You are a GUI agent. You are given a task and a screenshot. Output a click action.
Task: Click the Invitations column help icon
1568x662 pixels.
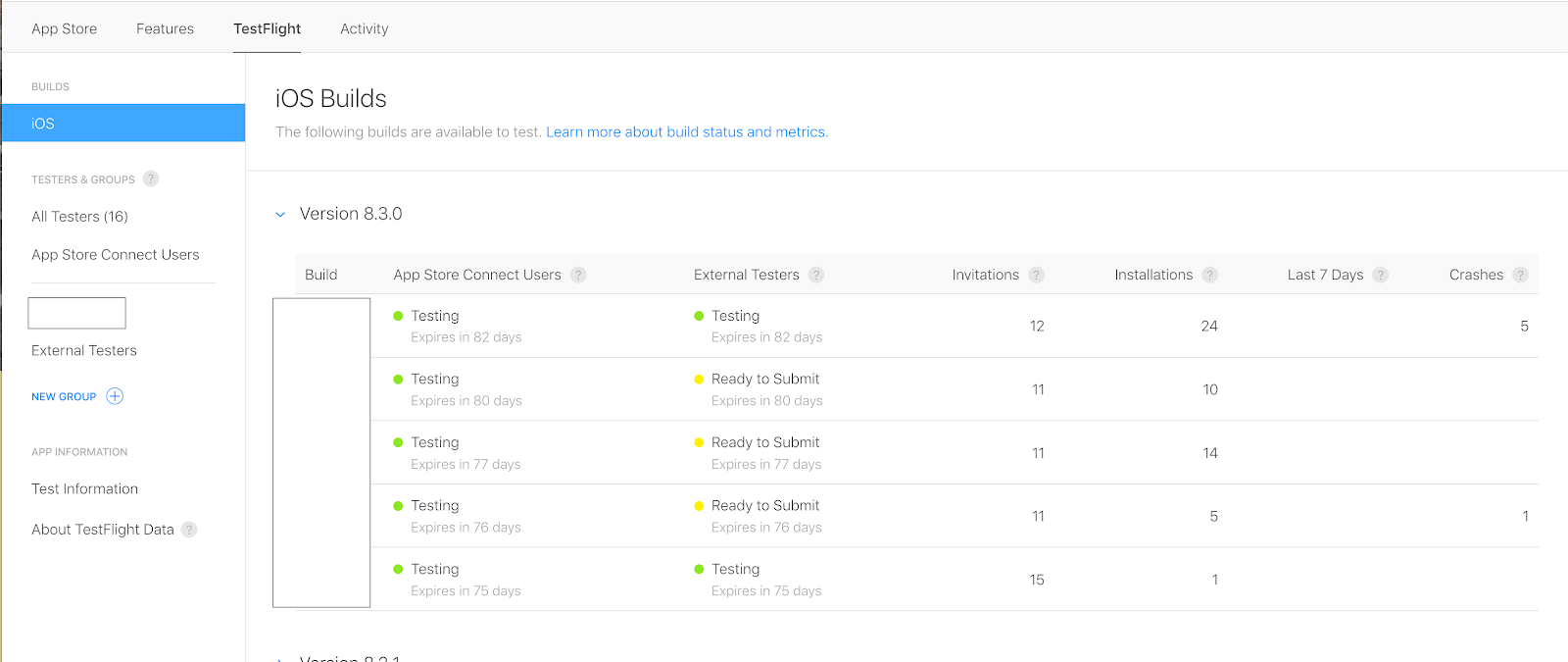[1036, 275]
